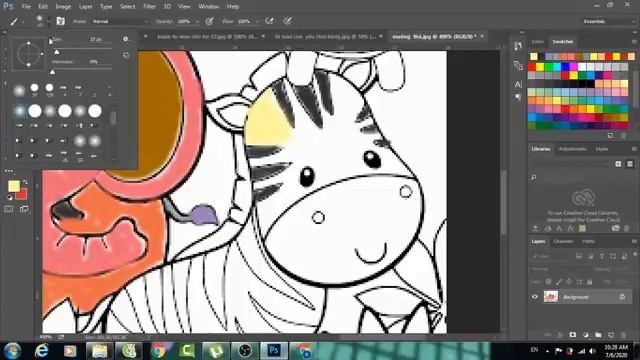
Task: Open History panel icon in collapsed dock
Action: 518,46
